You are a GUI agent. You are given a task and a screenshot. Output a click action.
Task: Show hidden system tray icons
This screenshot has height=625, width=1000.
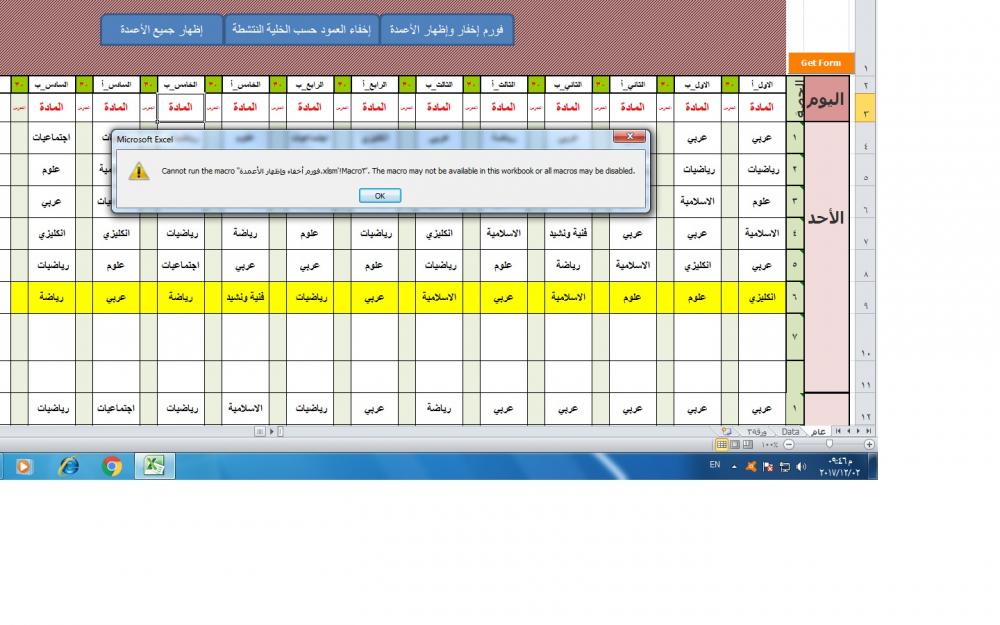[735, 466]
